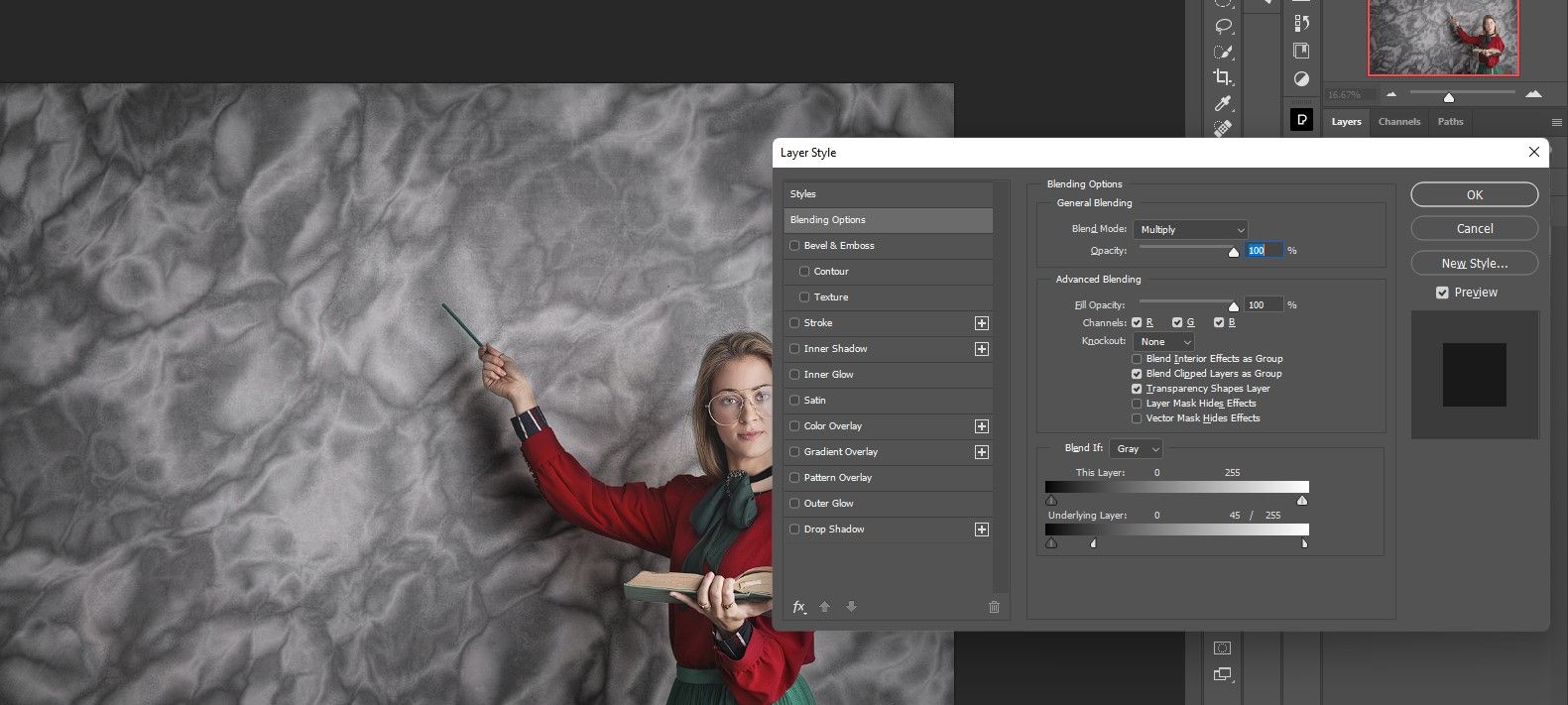Uncheck the Preview checkbox
The image size is (1568, 705).
(x=1442, y=293)
